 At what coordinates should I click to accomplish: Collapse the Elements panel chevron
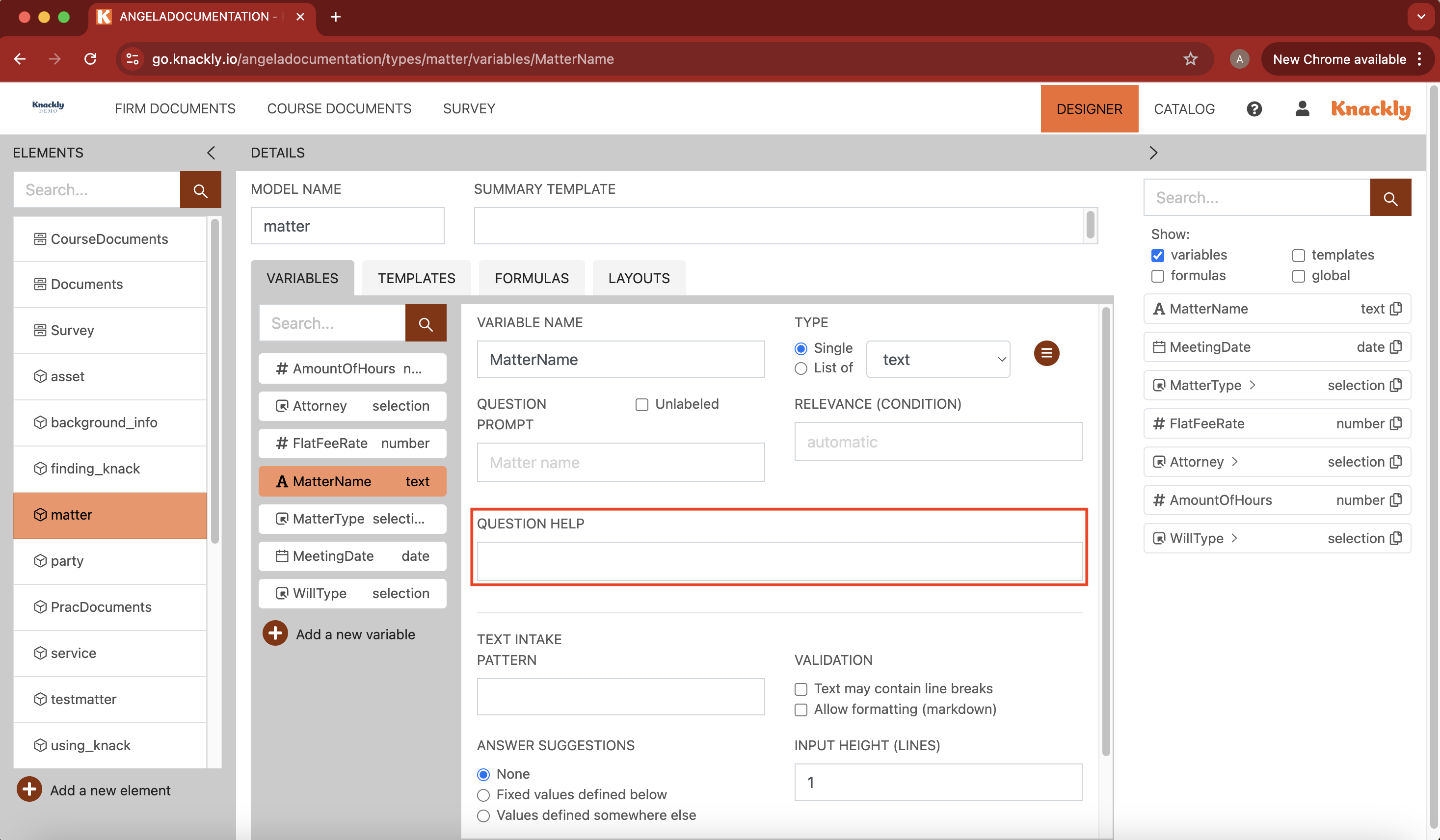[x=211, y=153]
